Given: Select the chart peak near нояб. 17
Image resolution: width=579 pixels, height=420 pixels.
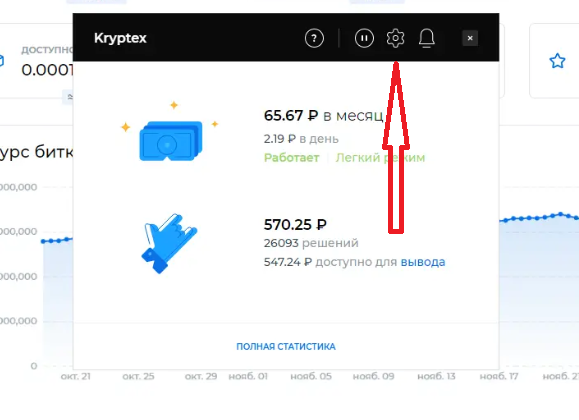Looking at the screenshot, I should (561, 214).
